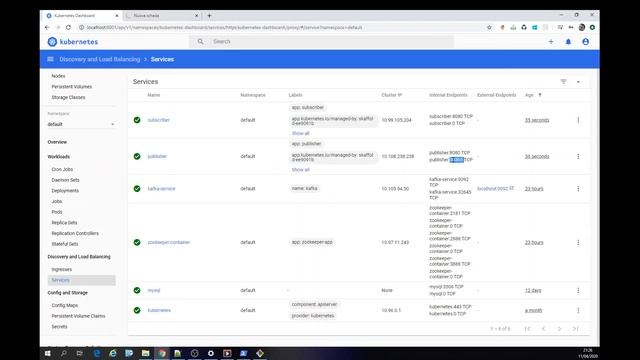The image size is (640, 360).
Task: Open actions menu for kafka-service row
Action: point(578,189)
